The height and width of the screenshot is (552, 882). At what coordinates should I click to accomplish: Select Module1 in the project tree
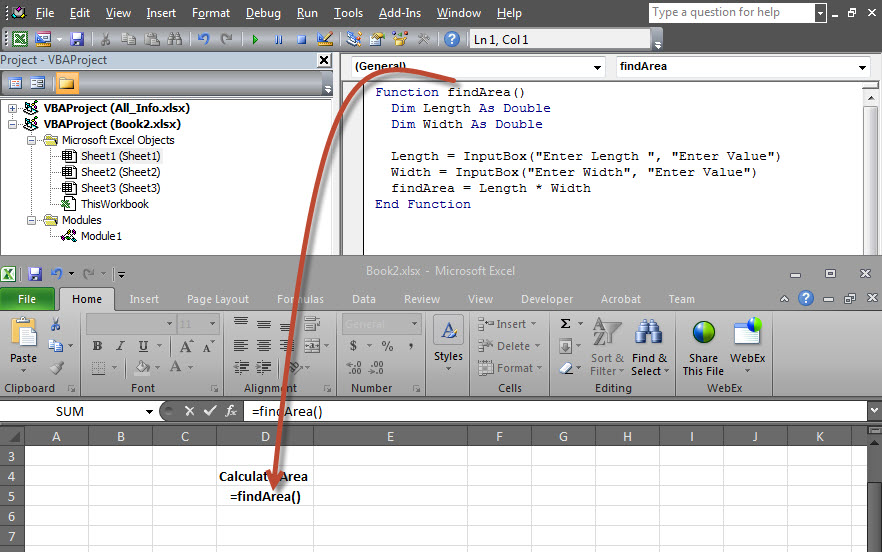tap(100, 236)
